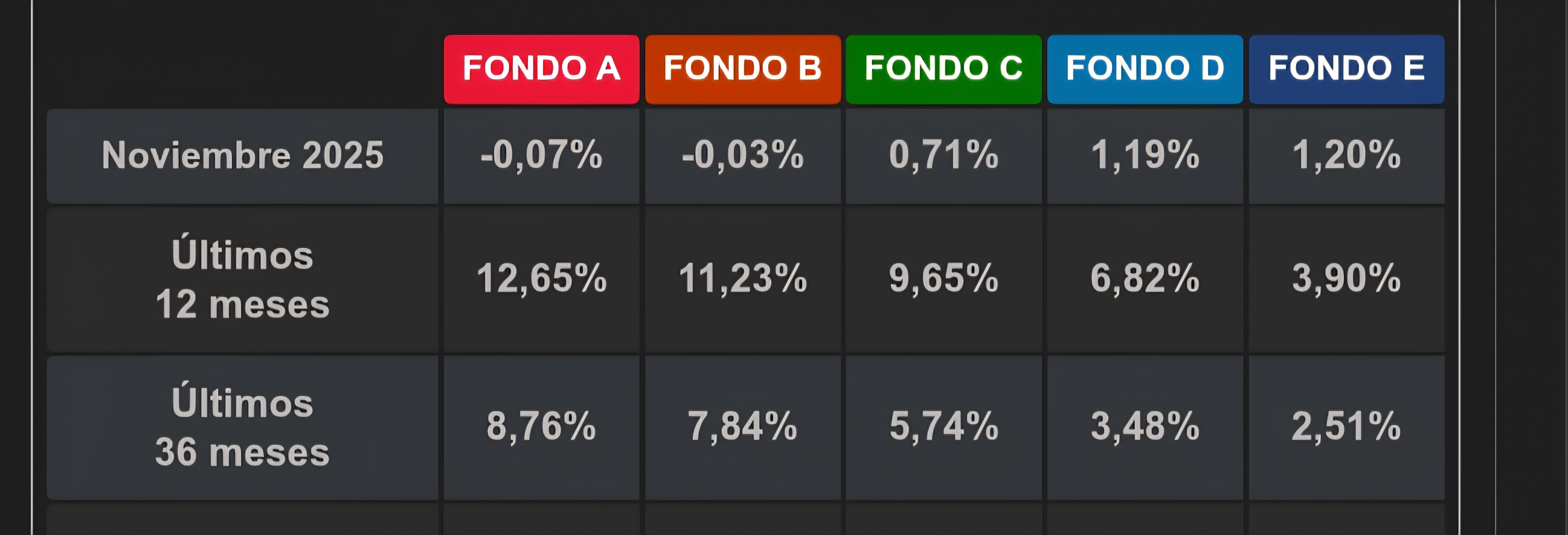
Task: Click the 3,90% cell under Fondo E
Action: pyautogui.click(x=1346, y=279)
